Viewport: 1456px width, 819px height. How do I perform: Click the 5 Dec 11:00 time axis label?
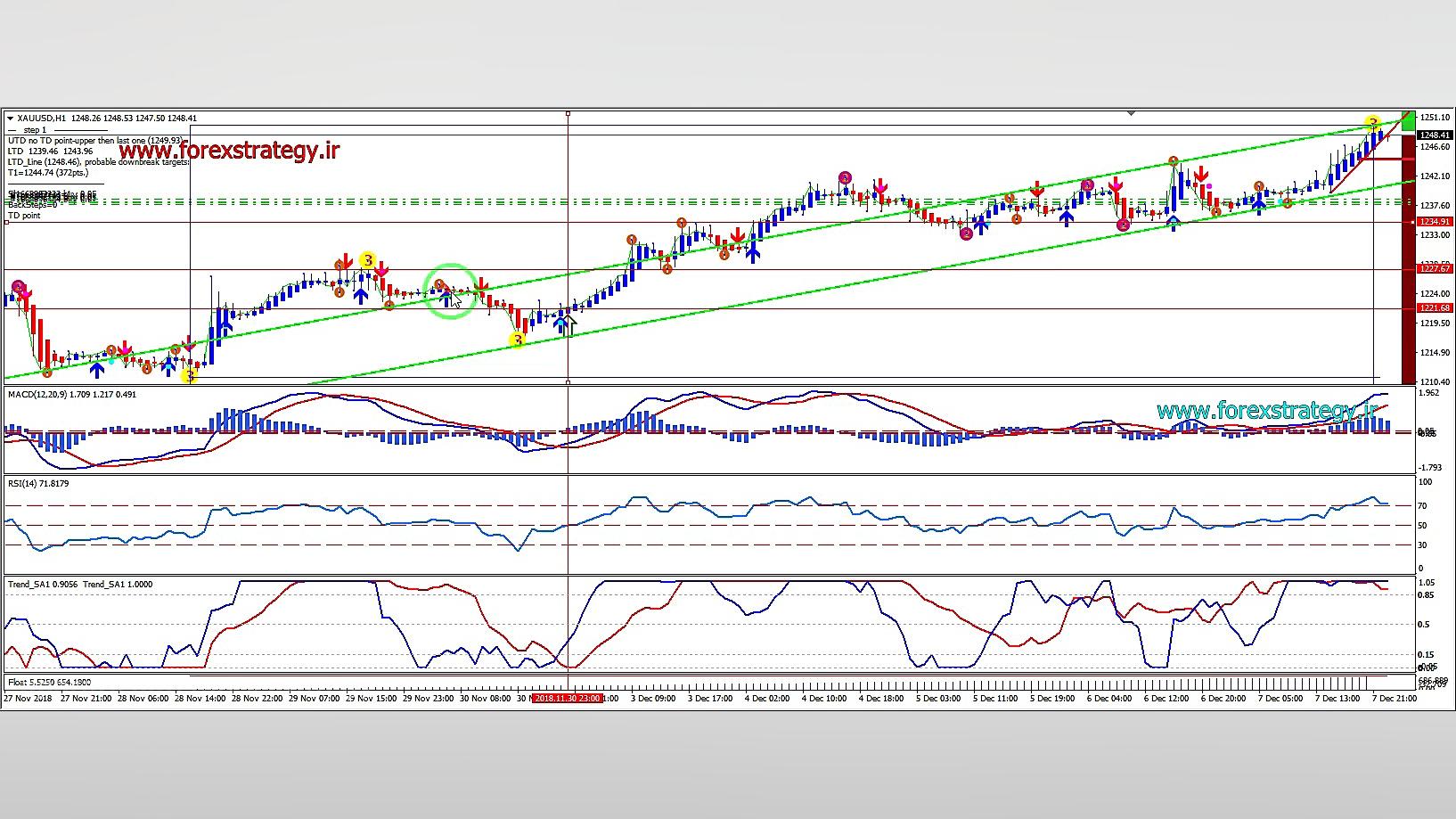coord(995,699)
